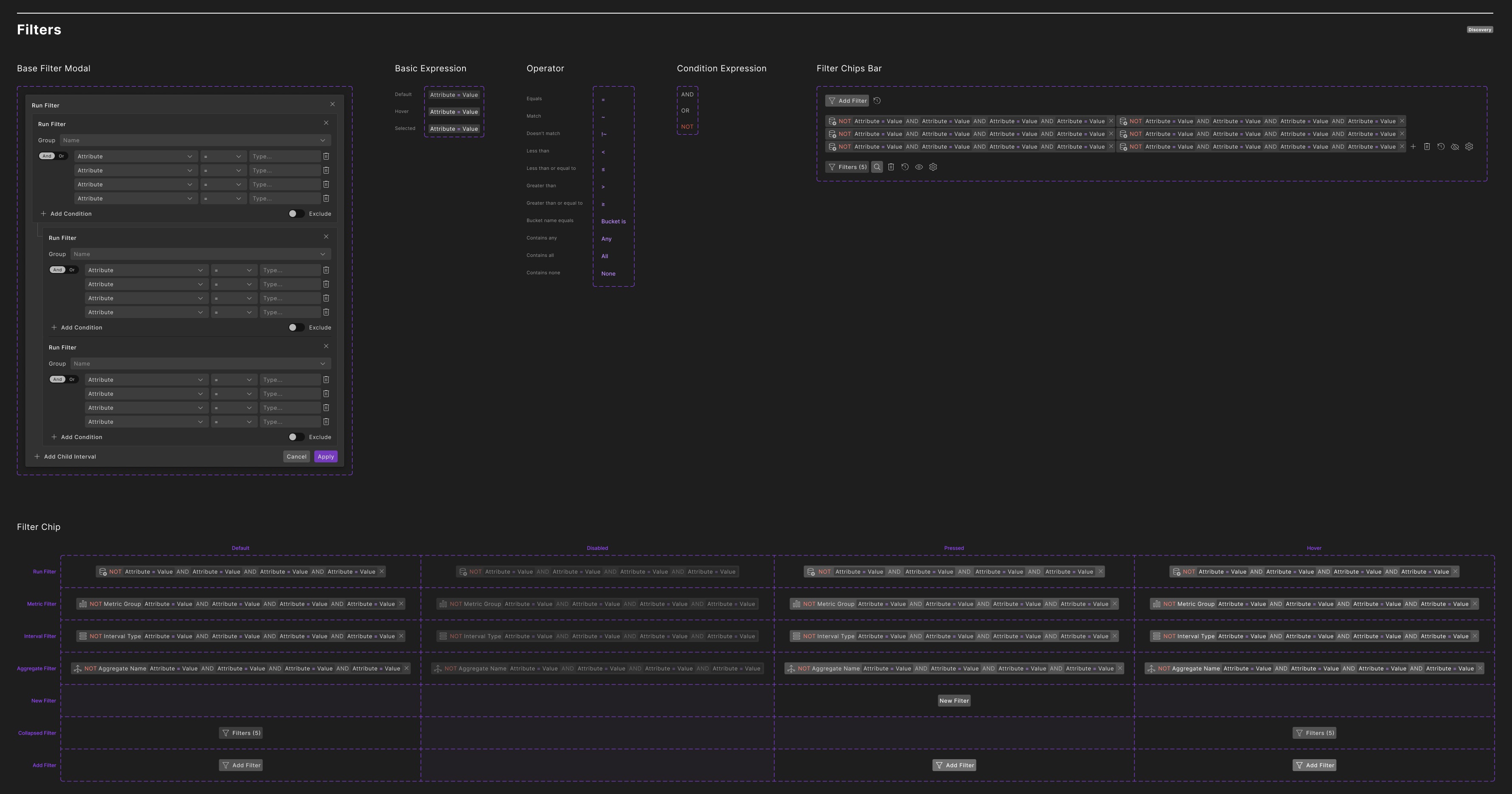The height and width of the screenshot is (794, 1512).
Task: Open the Group Name dropdown in the bottom Run Filter group
Action: [x=201, y=363]
